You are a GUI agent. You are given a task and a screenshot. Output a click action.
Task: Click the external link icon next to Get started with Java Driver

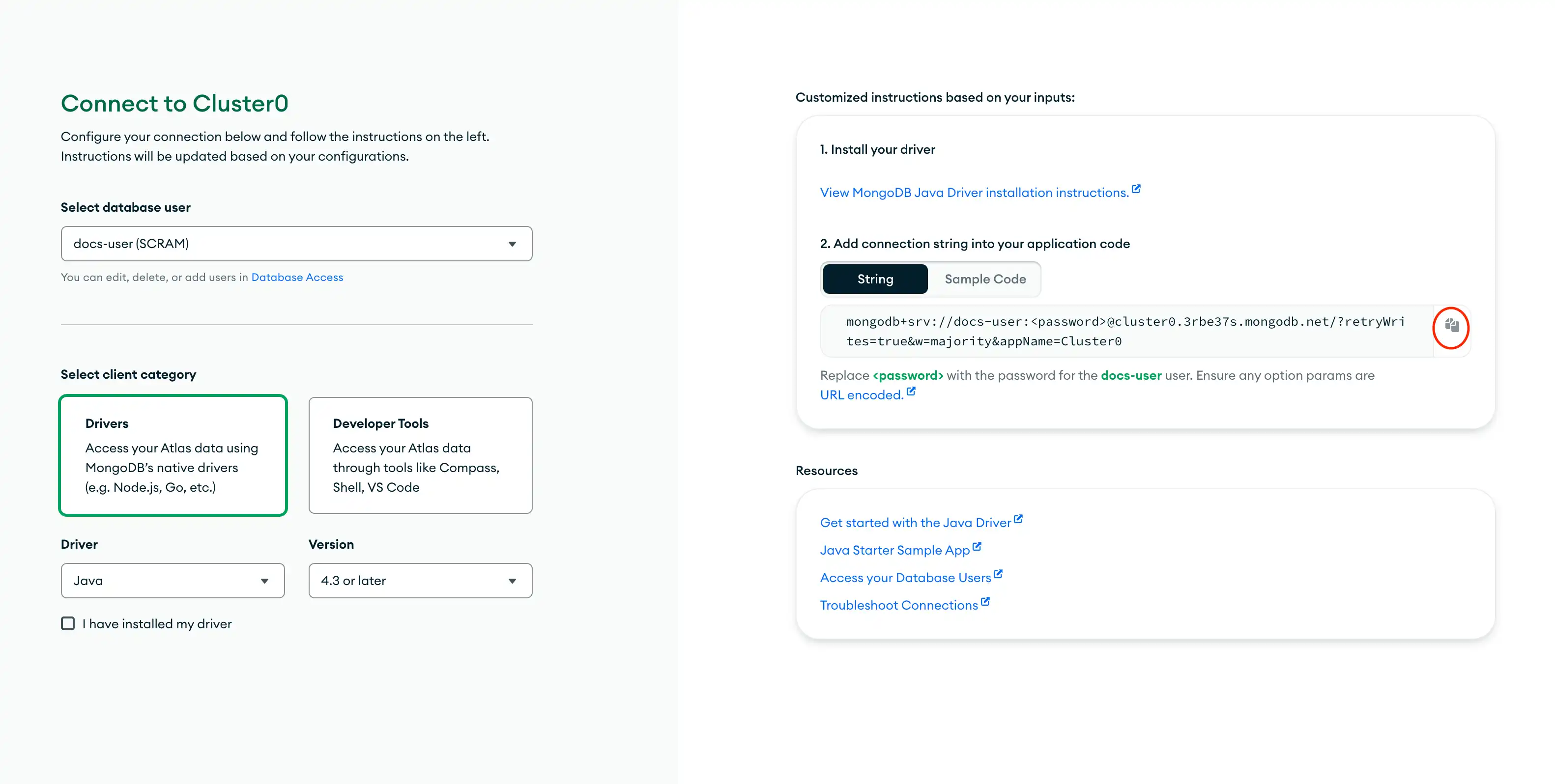1019,516
